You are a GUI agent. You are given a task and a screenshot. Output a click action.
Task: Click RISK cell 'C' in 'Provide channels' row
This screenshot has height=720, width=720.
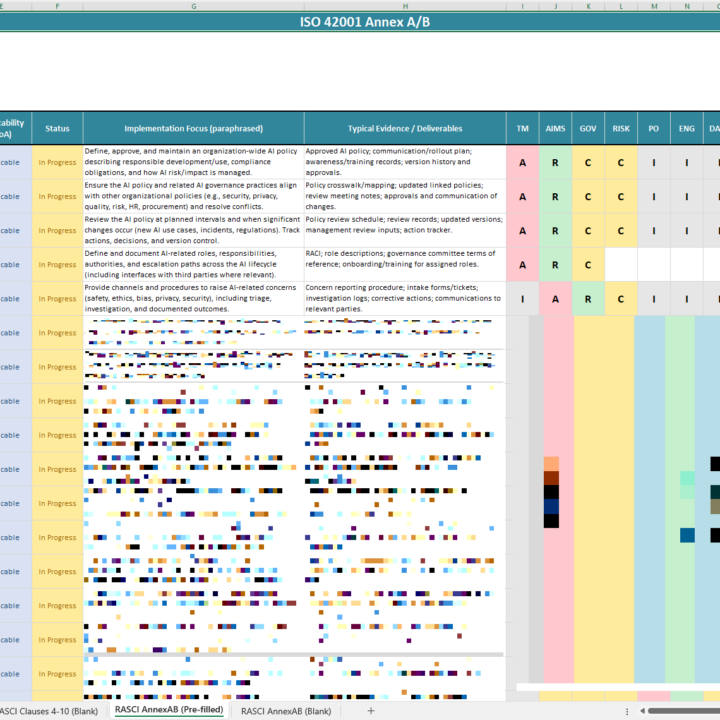[621, 299]
